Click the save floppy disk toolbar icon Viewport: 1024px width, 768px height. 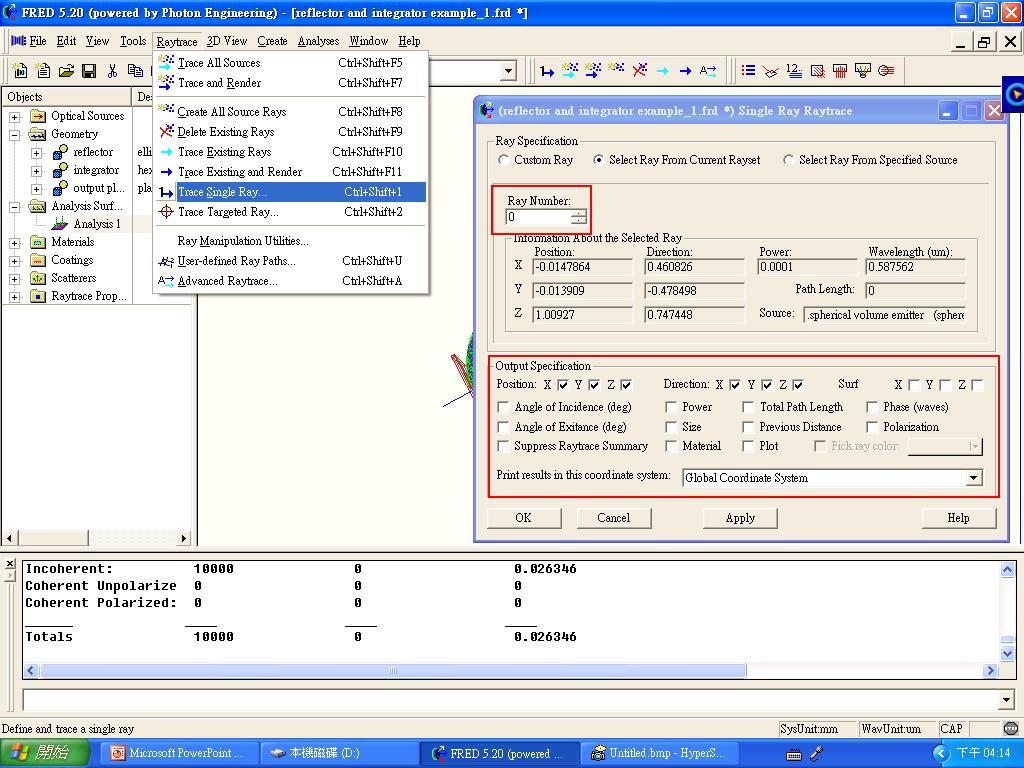click(89, 71)
